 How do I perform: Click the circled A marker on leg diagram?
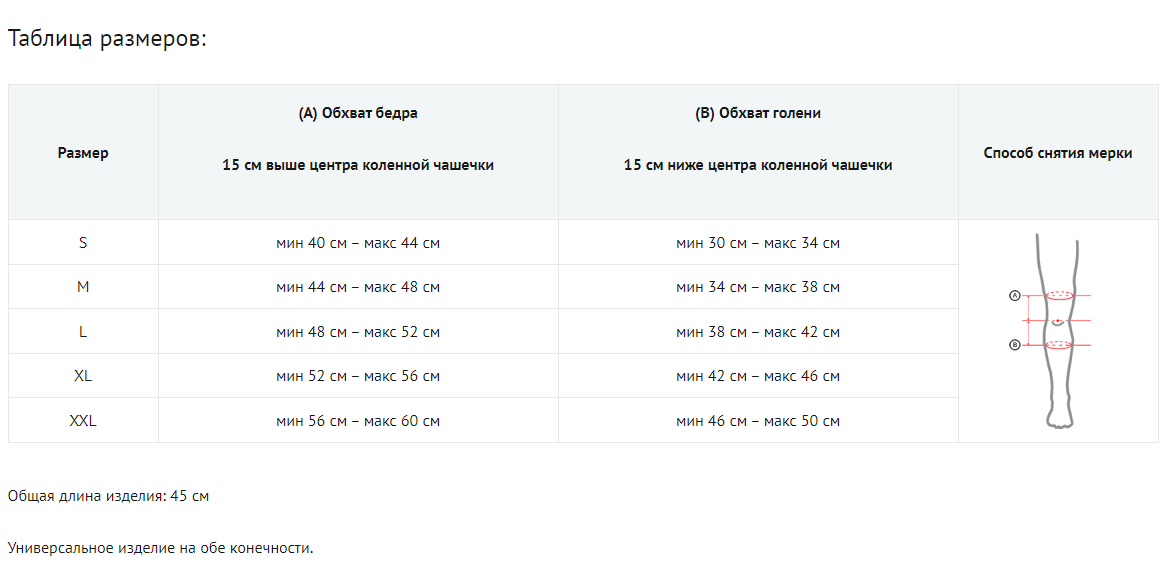point(1014,296)
